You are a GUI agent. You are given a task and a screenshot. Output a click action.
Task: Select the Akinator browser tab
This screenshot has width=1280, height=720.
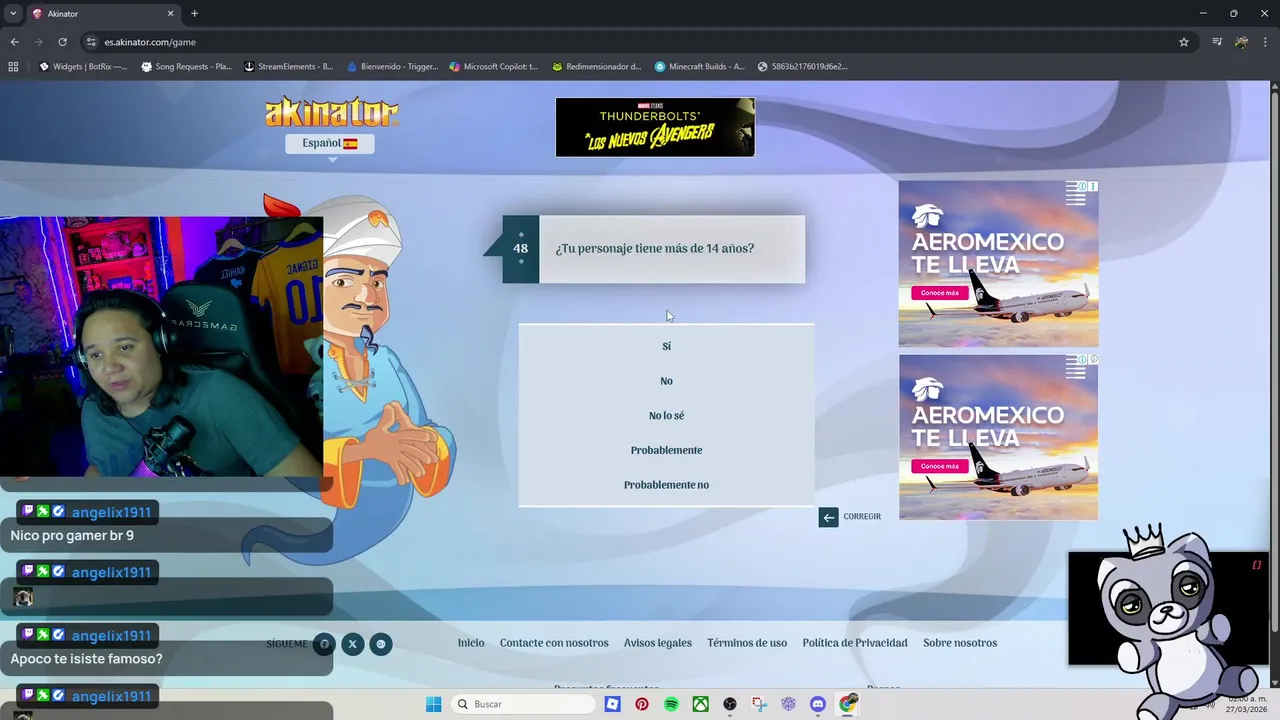[x=104, y=14]
